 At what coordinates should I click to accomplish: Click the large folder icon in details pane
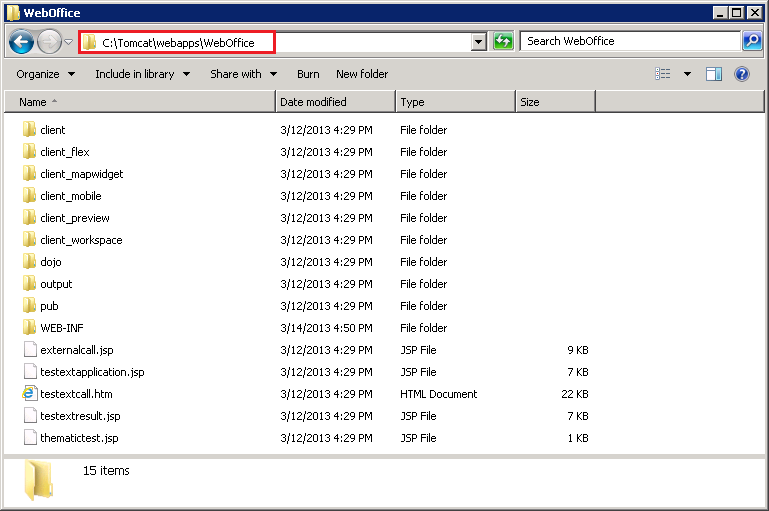[x=39, y=480]
